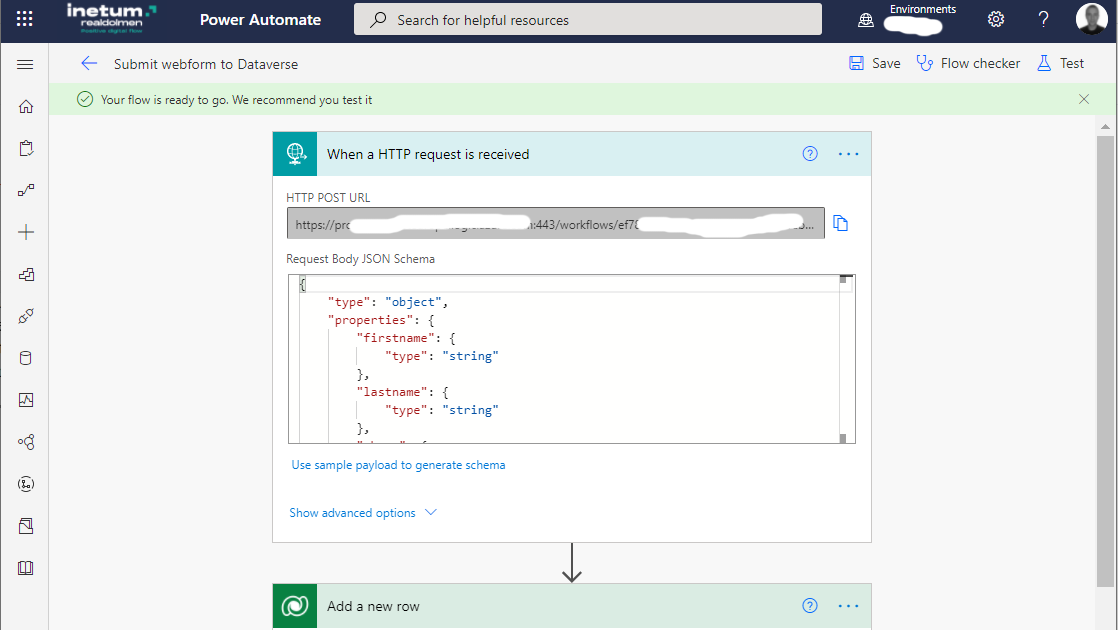This screenshot has width=1118, height=630.
Task: Click the search for helpful resources field
Action: [x=587, y=18]
